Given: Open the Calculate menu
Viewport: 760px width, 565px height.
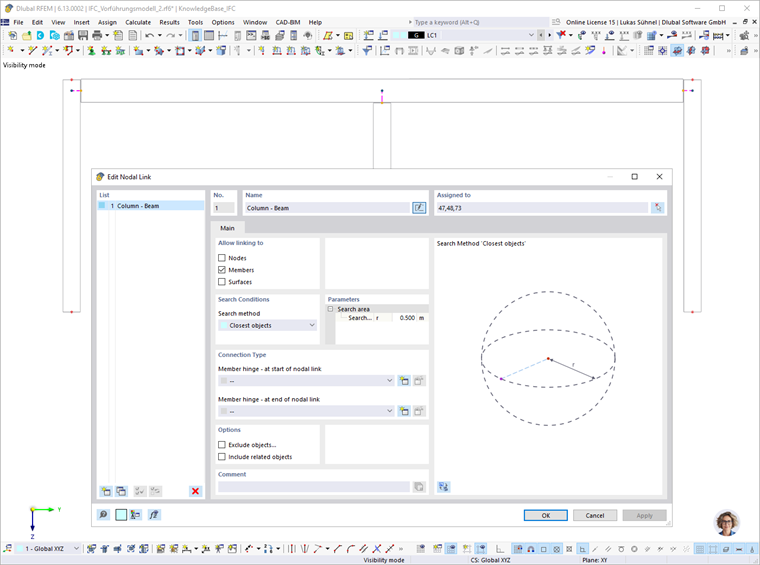Looking at the screenshot, I should click(138, 22).
